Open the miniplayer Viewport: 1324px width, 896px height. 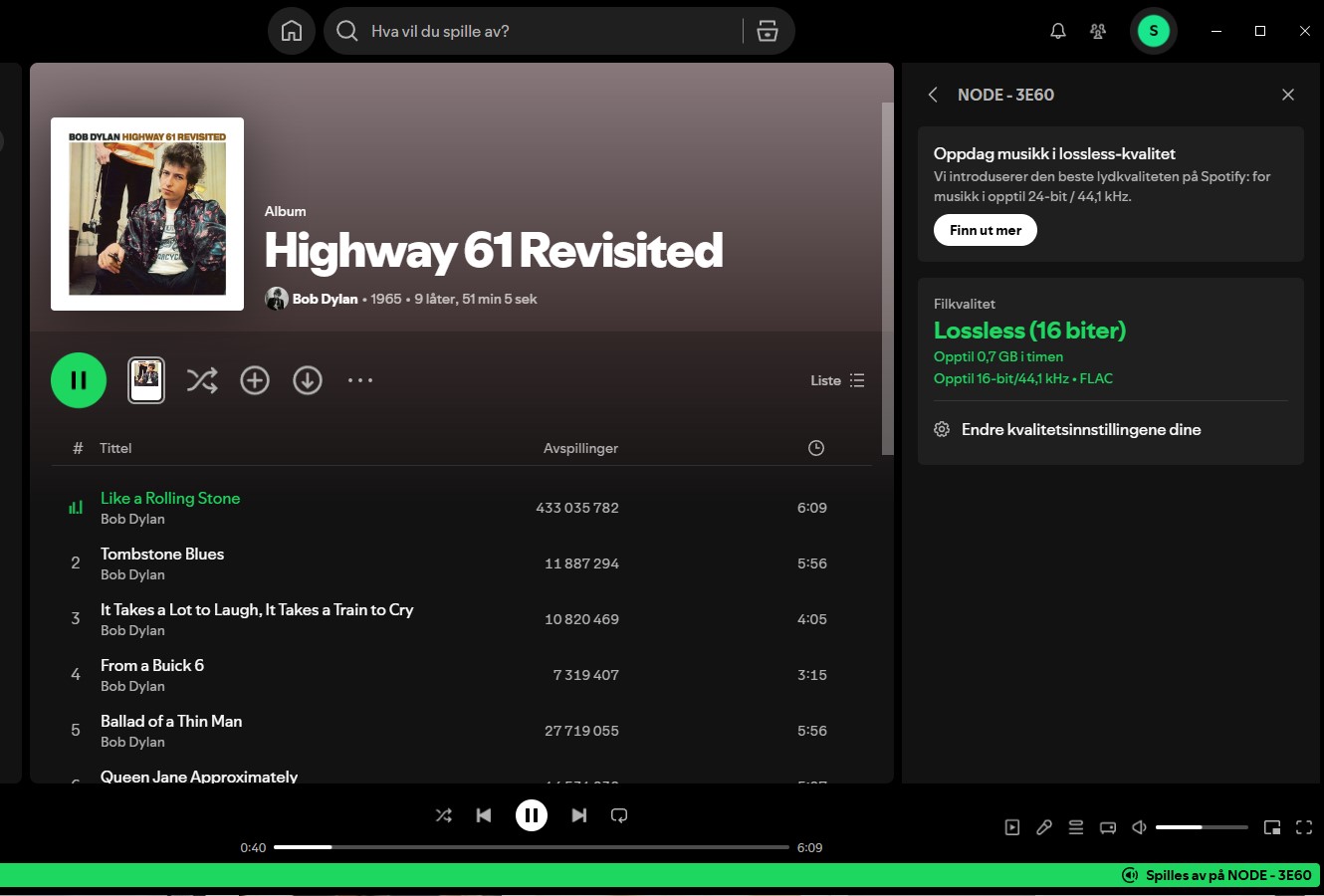(1272, 827)
